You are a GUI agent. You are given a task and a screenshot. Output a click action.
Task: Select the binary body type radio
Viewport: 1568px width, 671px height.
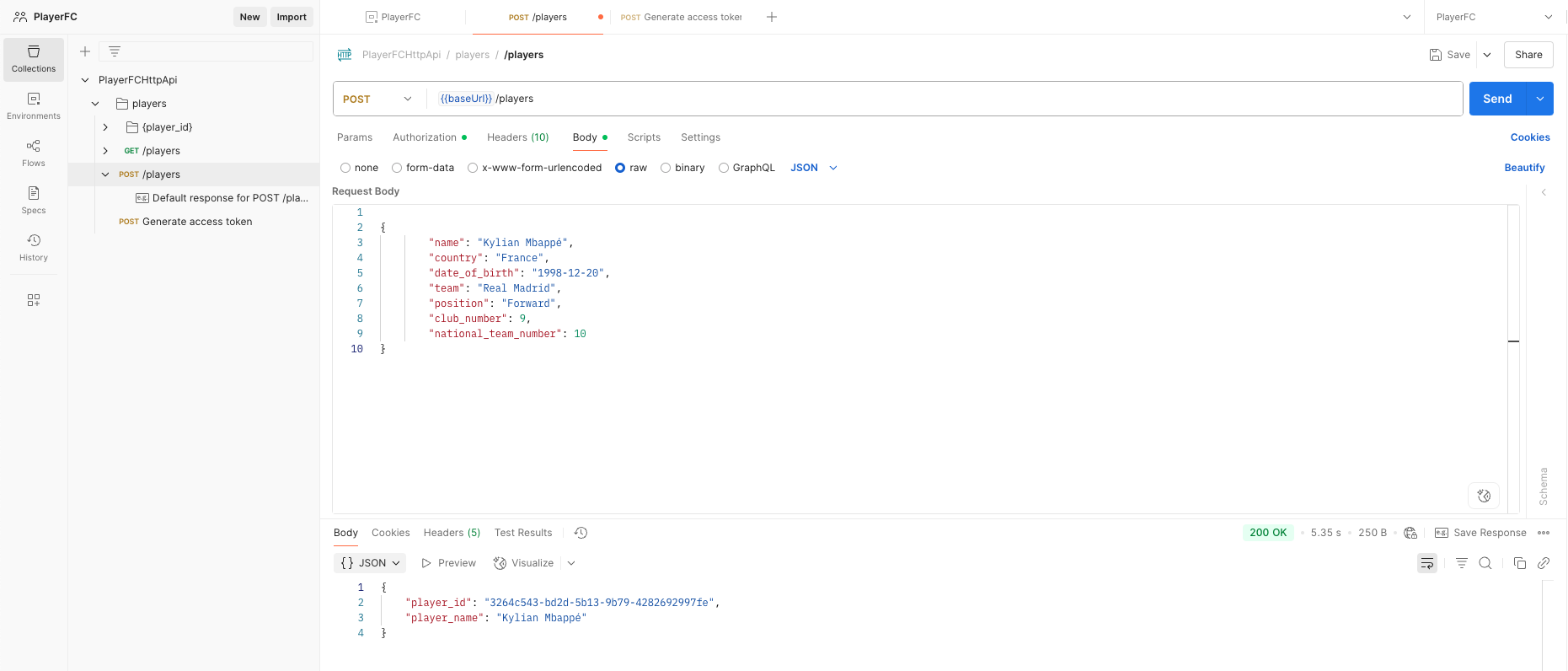[666, 168]
